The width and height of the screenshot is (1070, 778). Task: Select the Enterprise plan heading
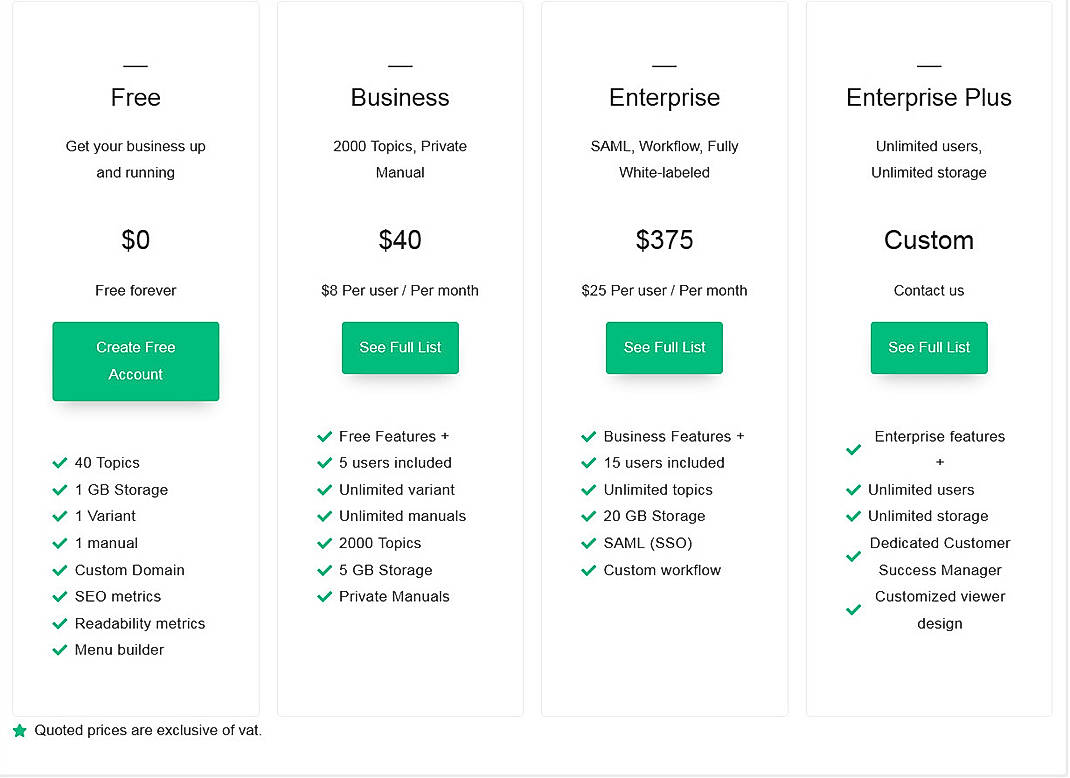pyautogui.click(x=664, y=98)
